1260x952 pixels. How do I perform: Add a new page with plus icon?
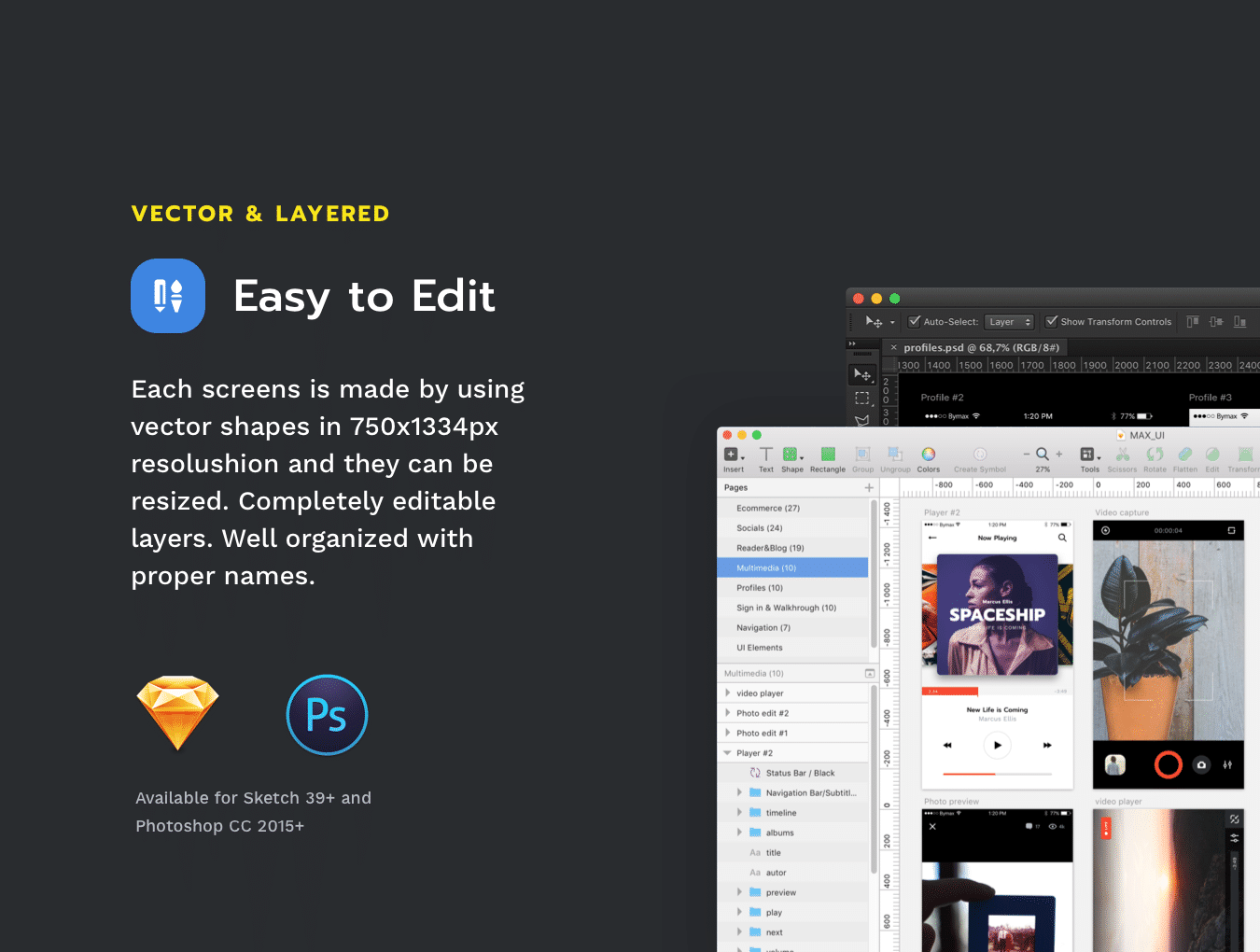[x=869, y=487]
